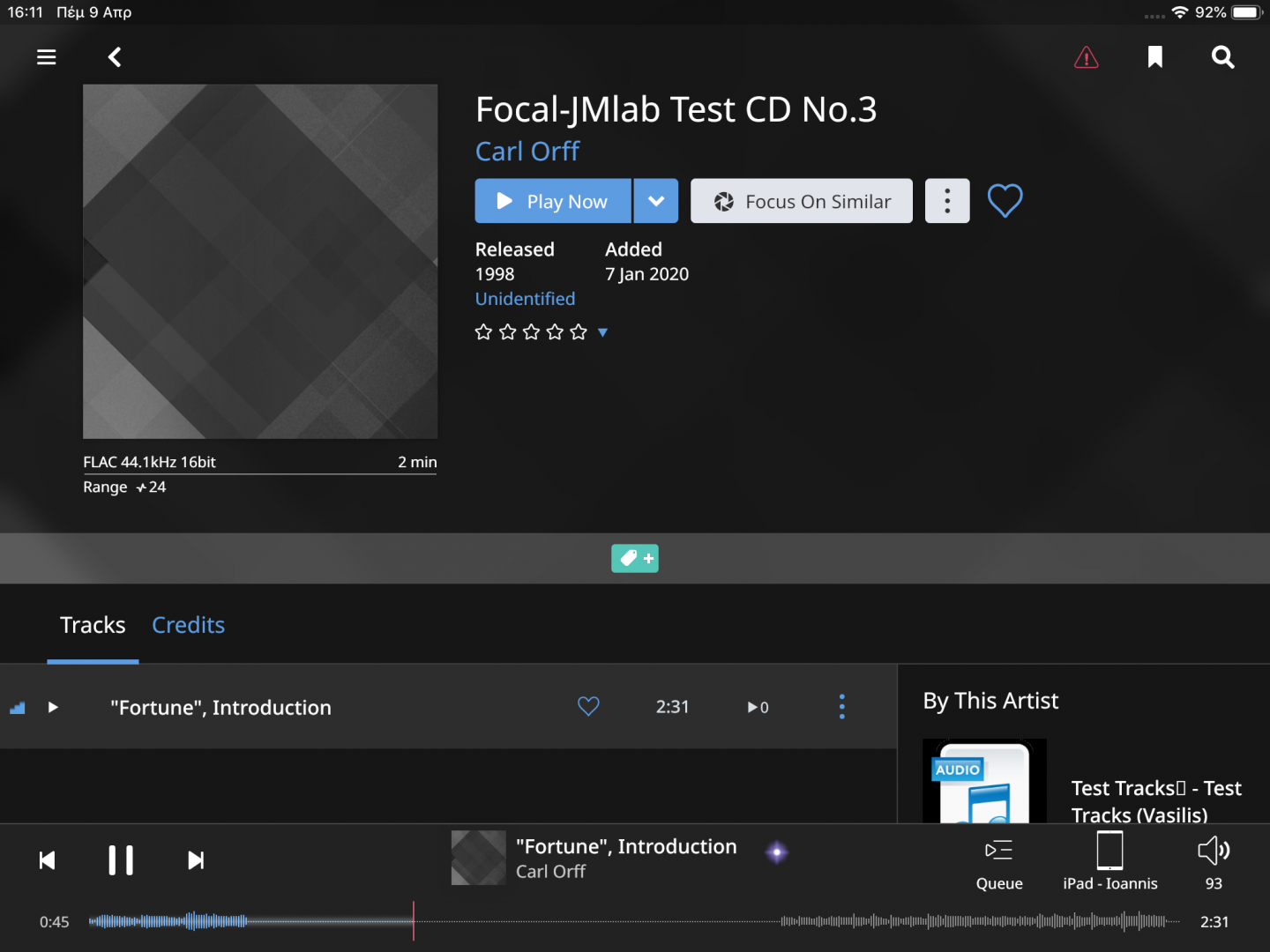1270x952 pixels.
Task: Open the red warning alert icon
Action: click(1087, 57)
